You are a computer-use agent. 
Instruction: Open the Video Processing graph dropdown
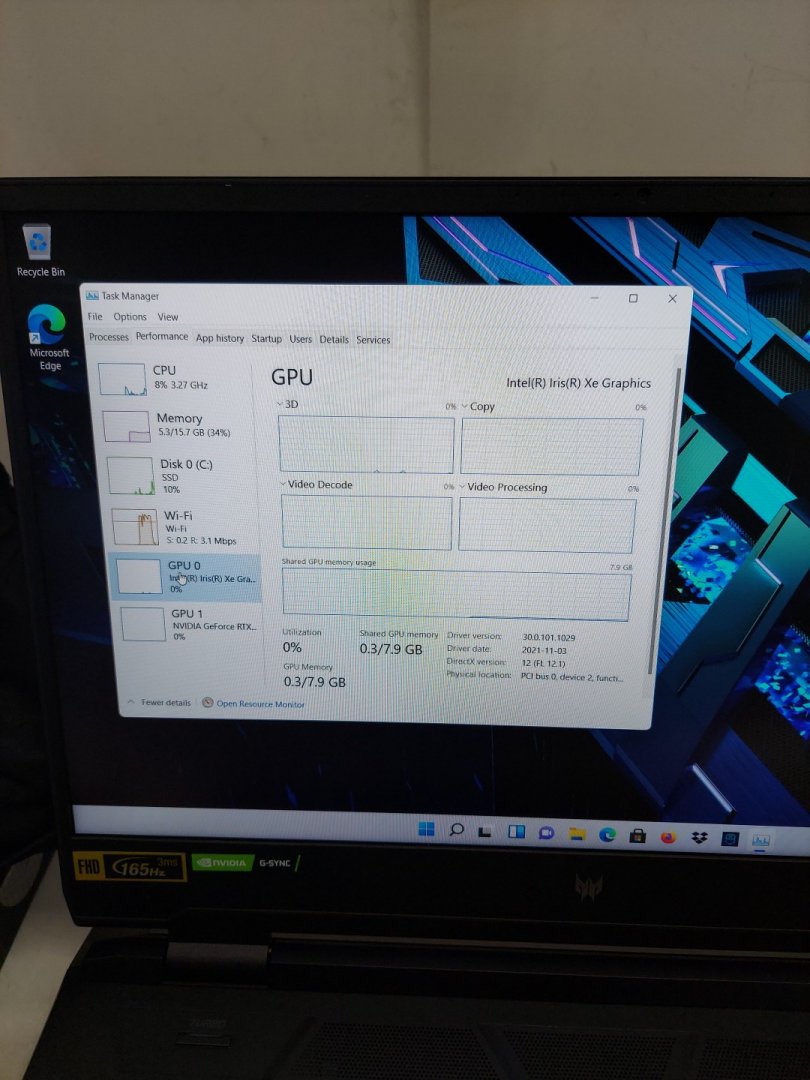pyautogui.click(x=462, y=487)
